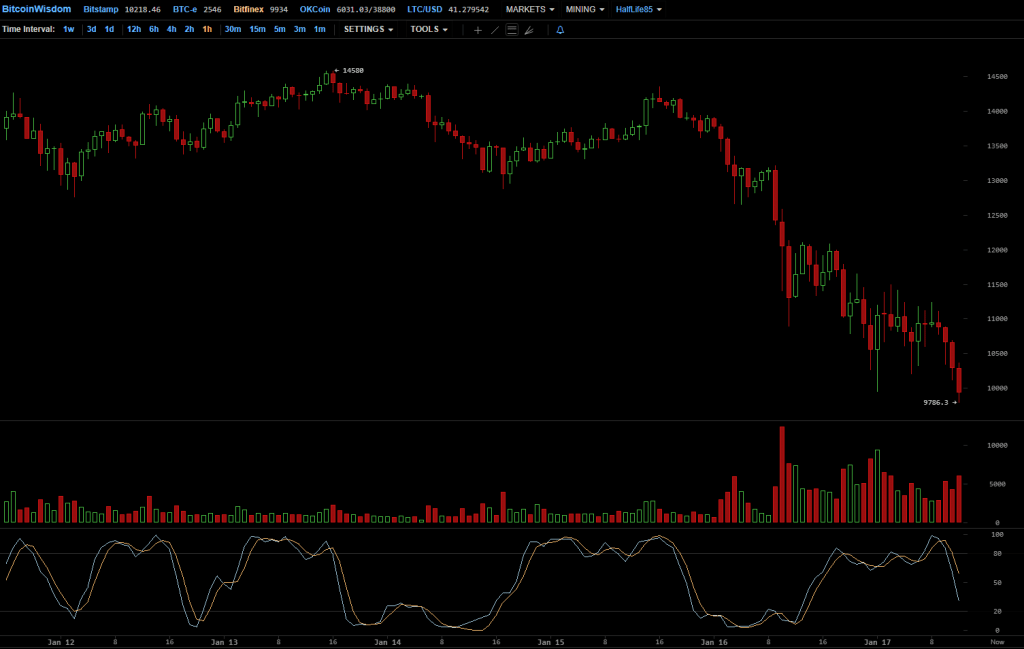
Task: Open the OKCoin market link
Action: 315,9
